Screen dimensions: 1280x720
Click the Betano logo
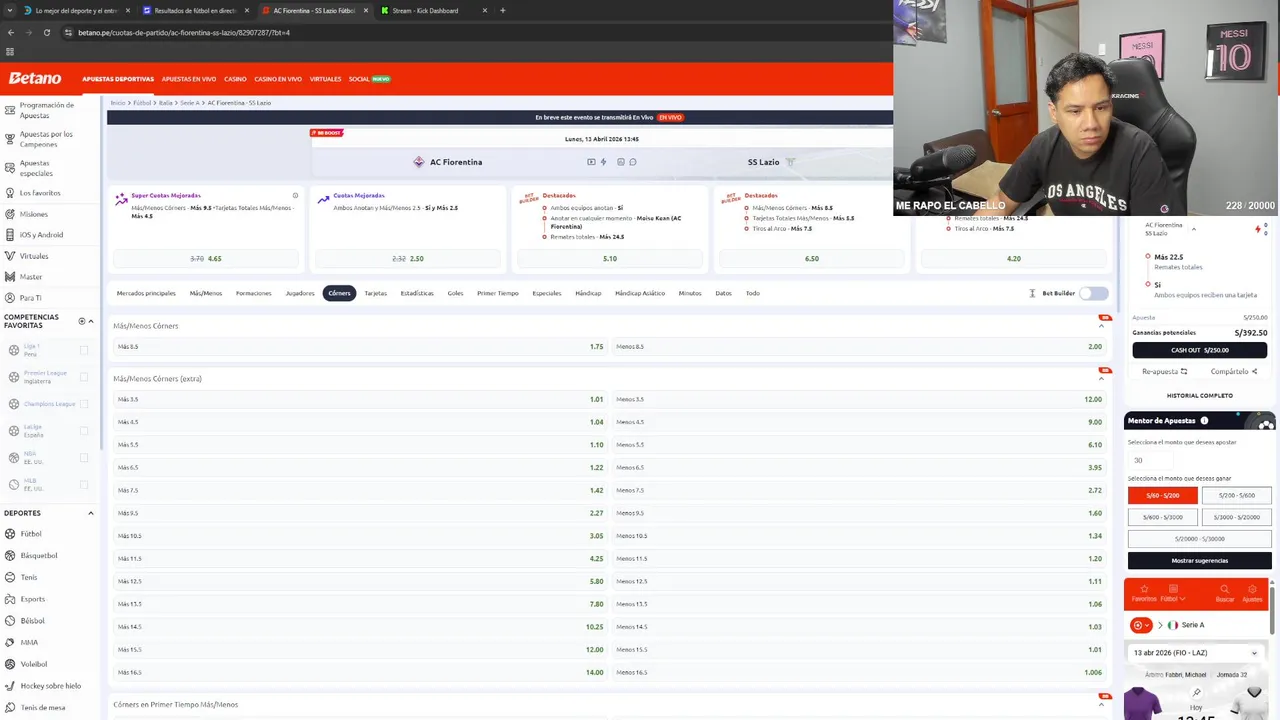coord(35,78)
